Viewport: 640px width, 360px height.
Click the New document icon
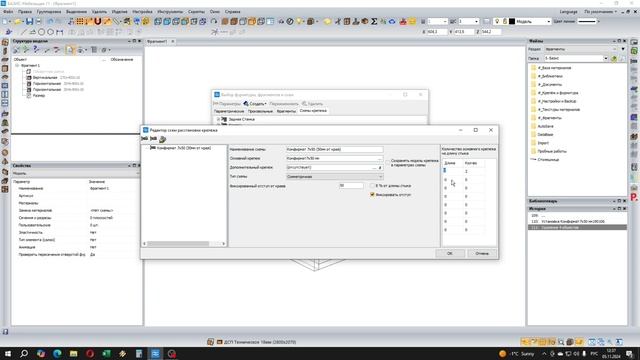coord(5,21)
